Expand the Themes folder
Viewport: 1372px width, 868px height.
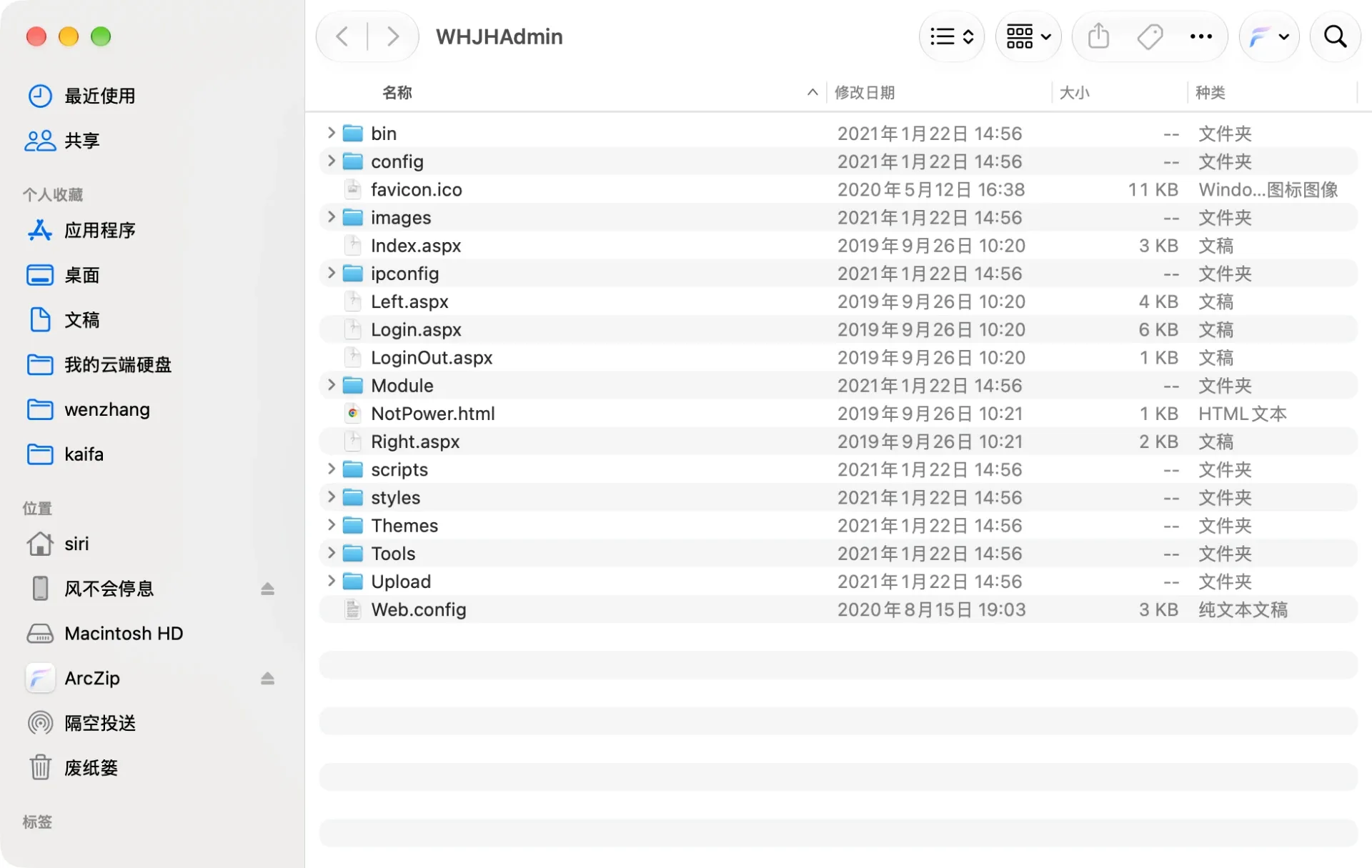point(331,525)
